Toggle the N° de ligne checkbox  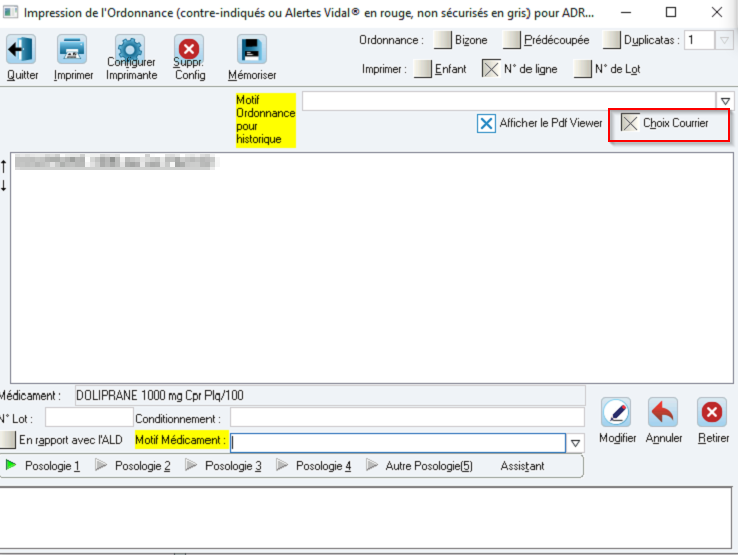[491, 69]
